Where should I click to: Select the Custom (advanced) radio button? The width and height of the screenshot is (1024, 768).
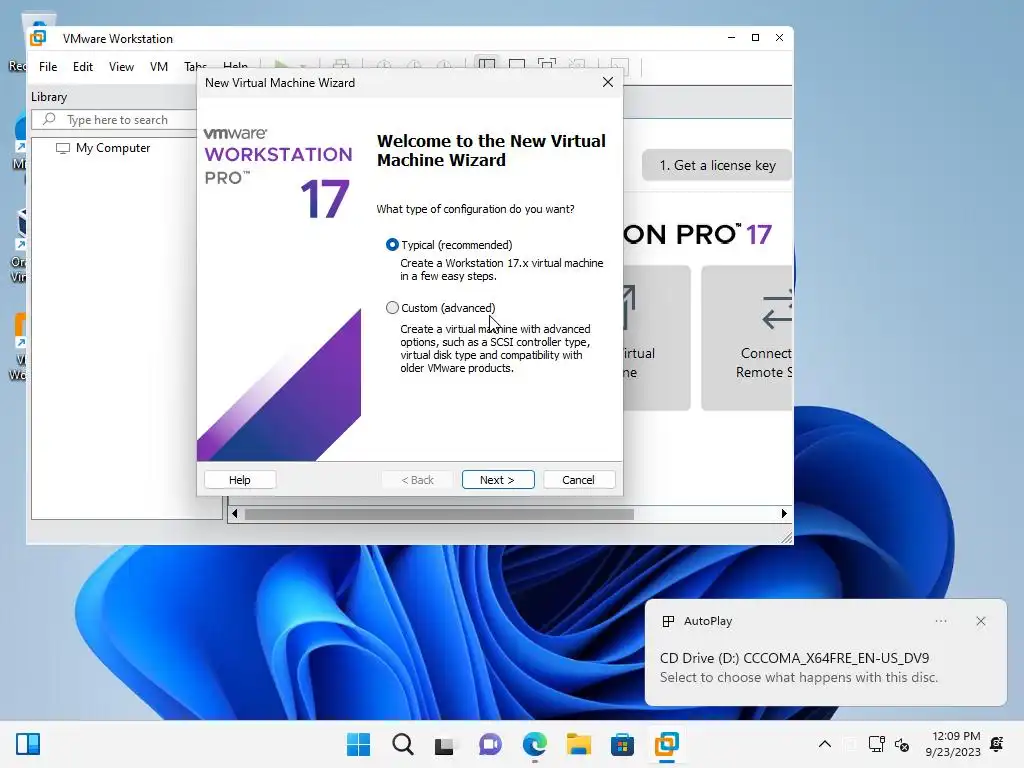[392, 308]
